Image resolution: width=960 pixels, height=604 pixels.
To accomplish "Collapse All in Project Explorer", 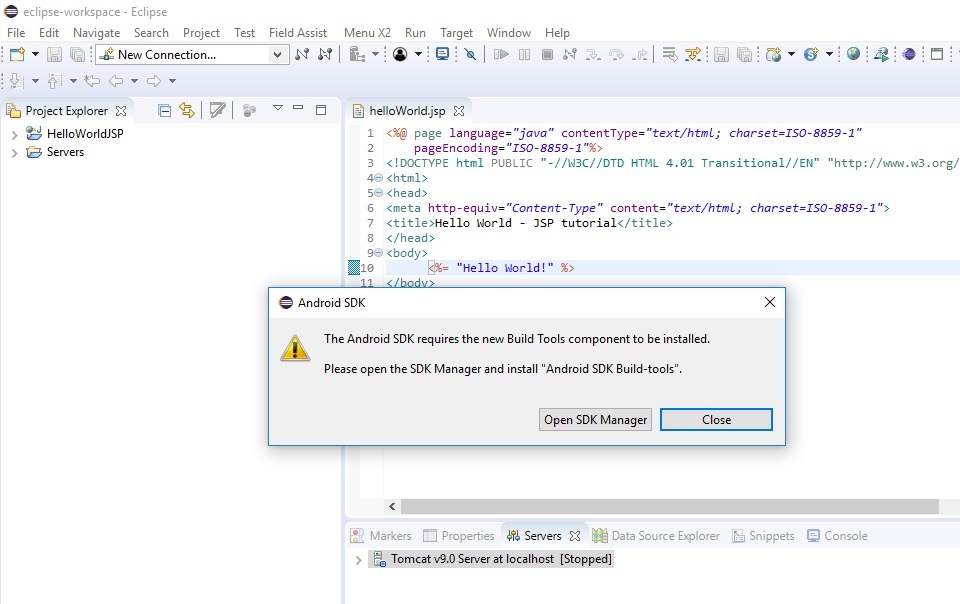I will click(x=164, y=110).
